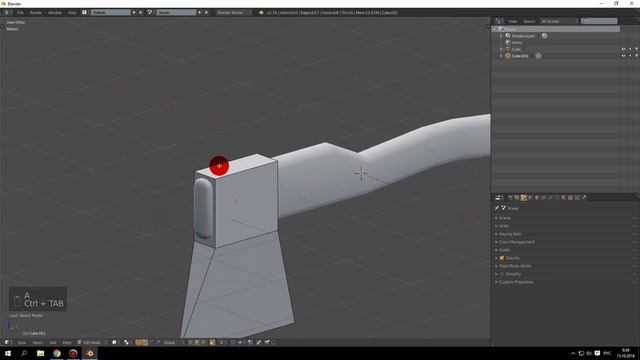Open Object properties tab

point(537,198)
